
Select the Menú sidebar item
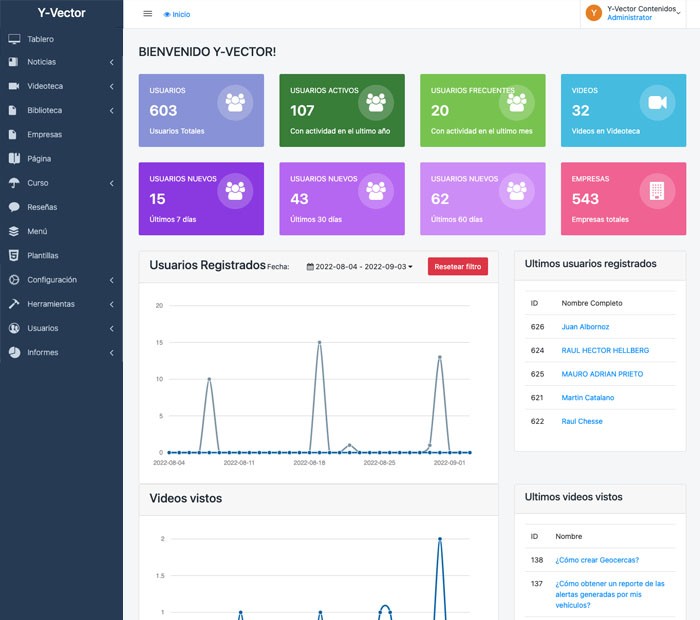pos(38,232)
